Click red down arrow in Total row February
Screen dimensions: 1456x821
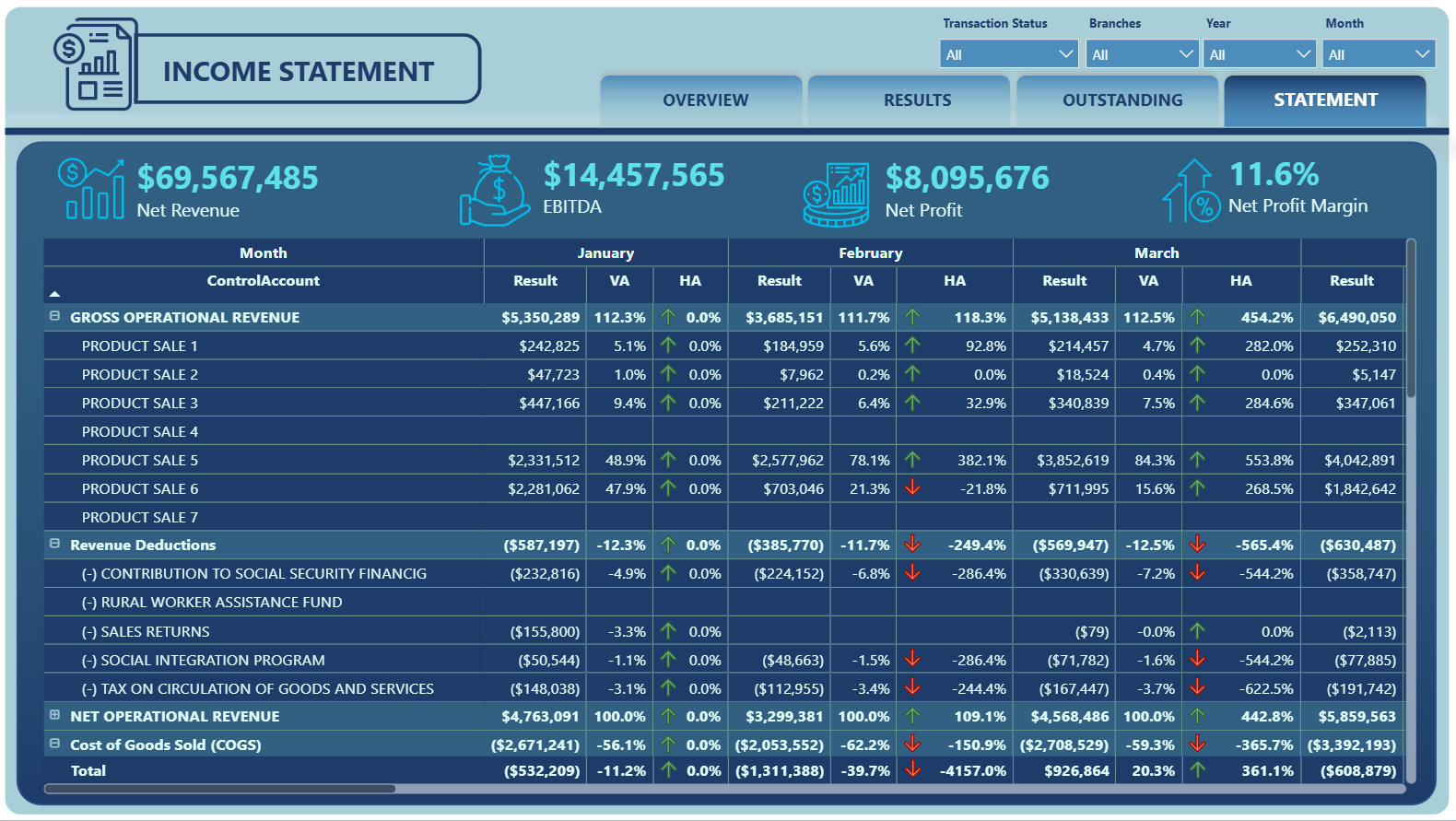click(912, 770)
